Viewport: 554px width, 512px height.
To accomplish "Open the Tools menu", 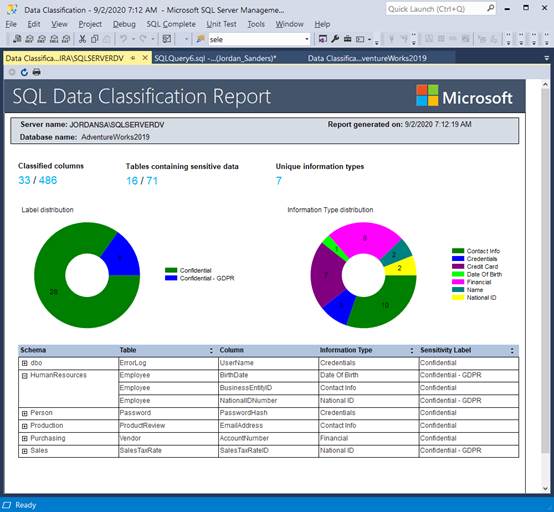I will pyautogui.click(x=256, y=24).
